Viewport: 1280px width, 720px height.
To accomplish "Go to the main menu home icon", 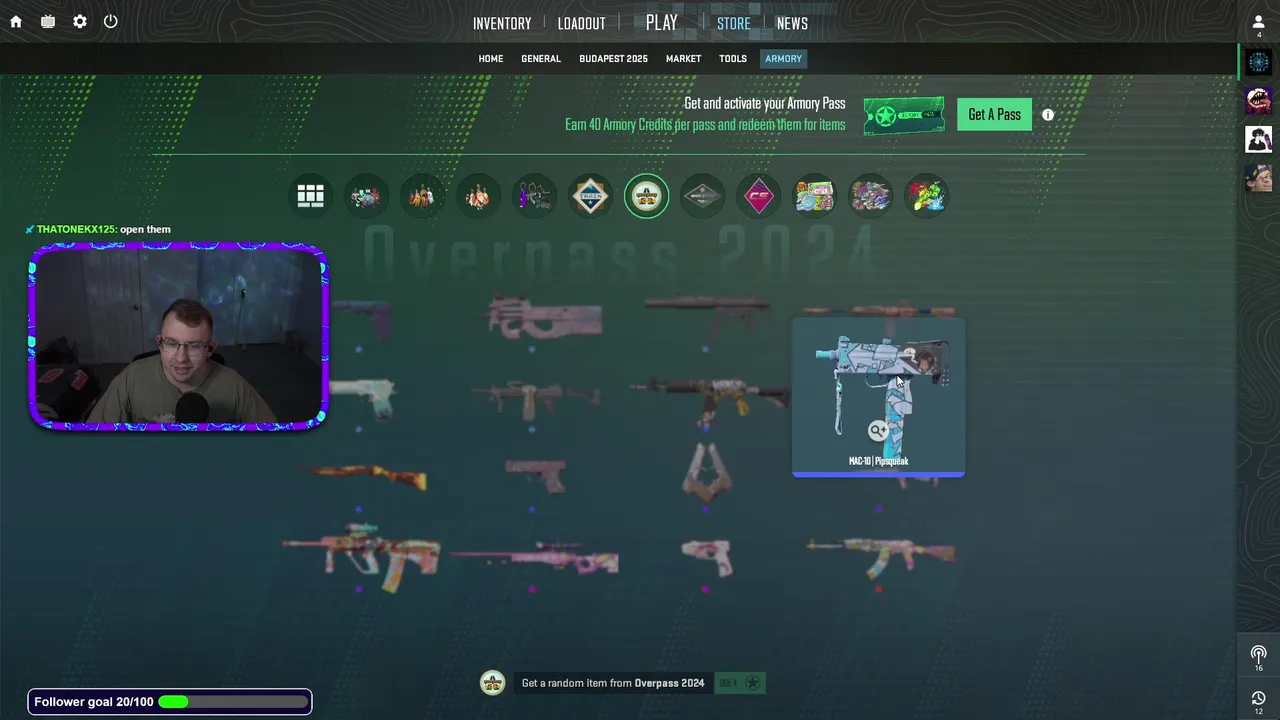I will coord(16,22).
